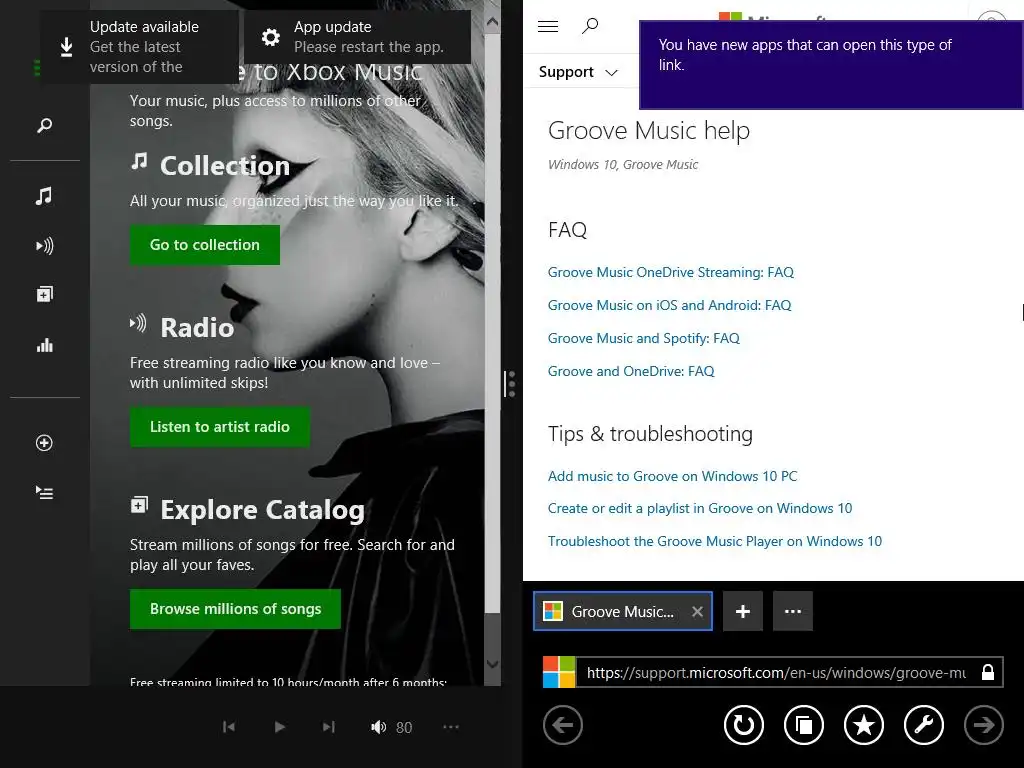Open Collection via music note sidebar icon
Screen dimensions: 1024x768
(44, 196)
